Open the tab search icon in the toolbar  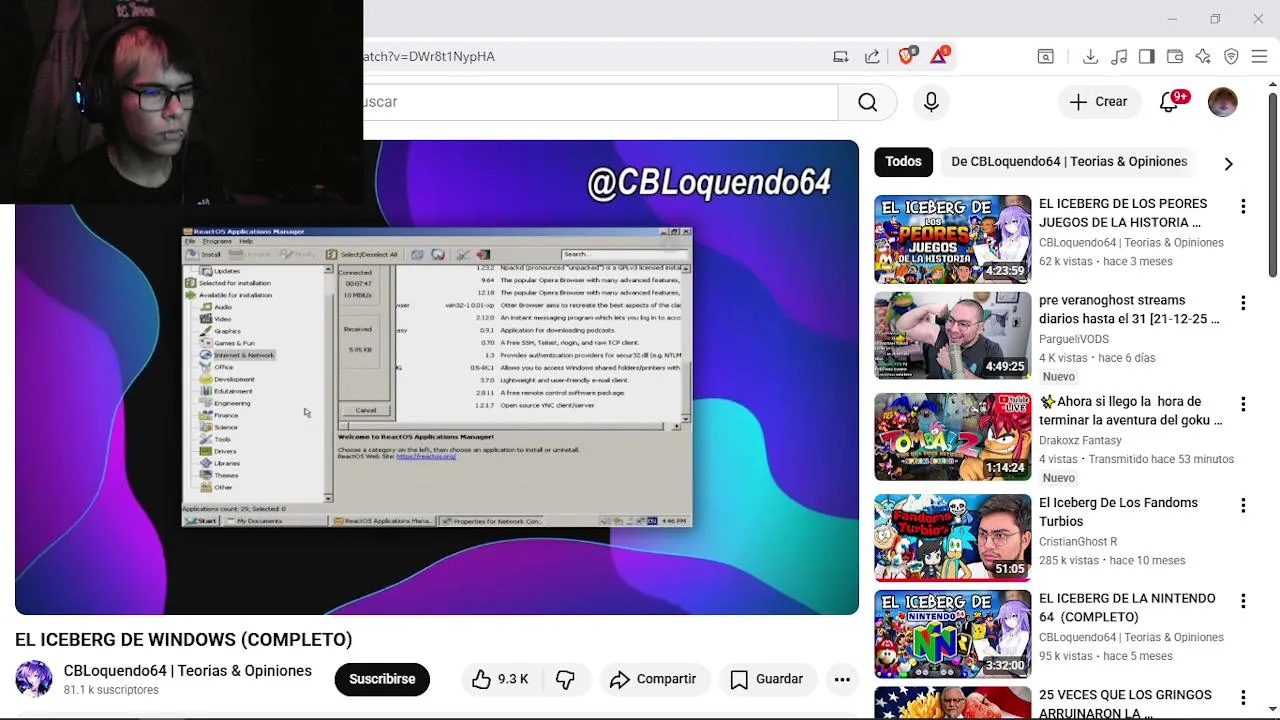(x=1045, y=57)
